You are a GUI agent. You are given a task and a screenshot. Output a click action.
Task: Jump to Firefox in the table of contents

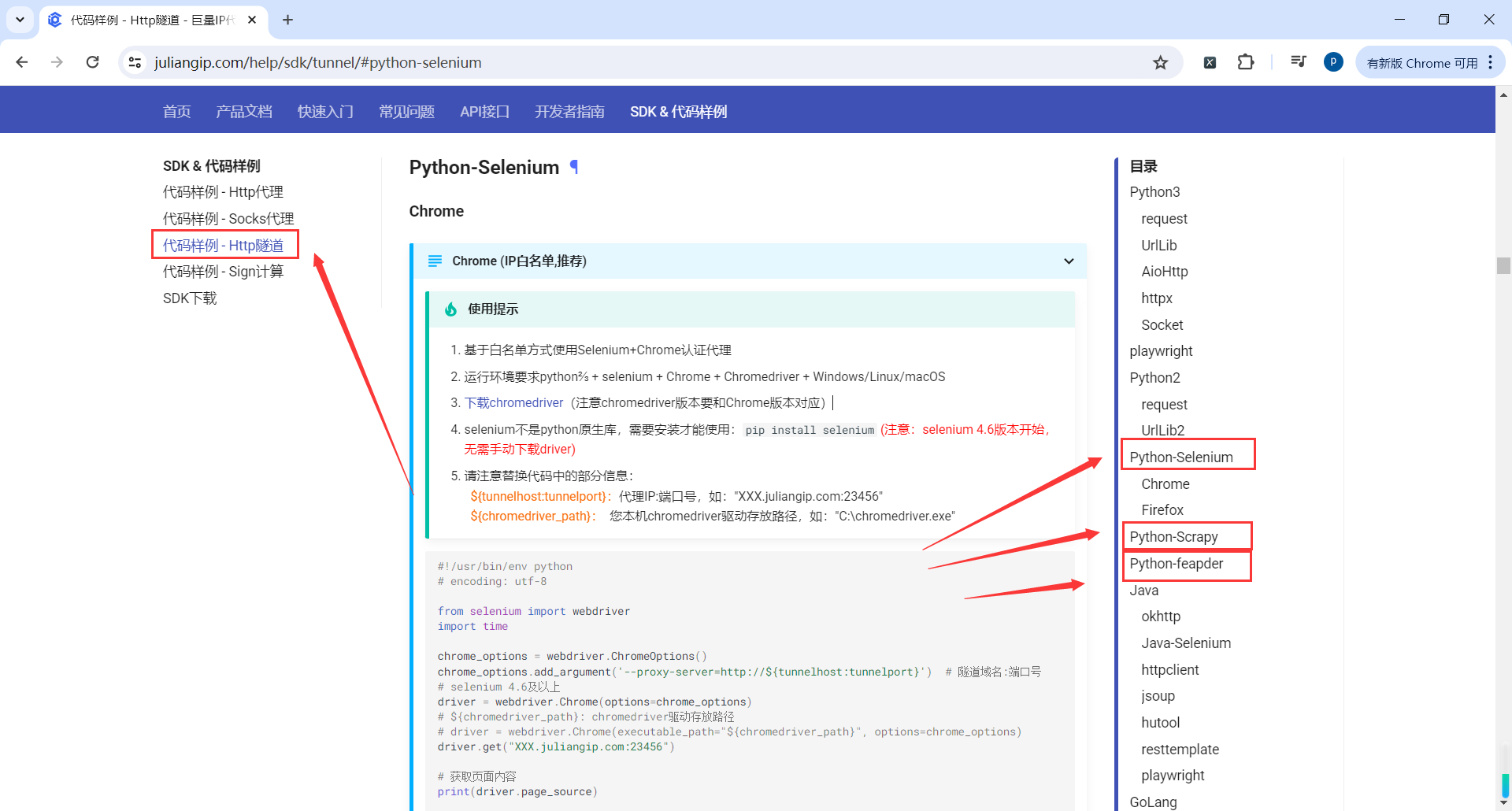point(1162,510)
